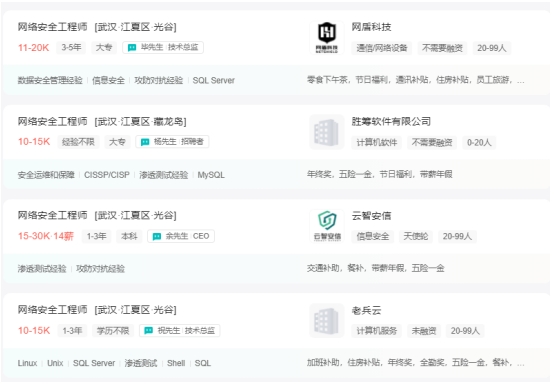The width and height of the screenshot is (556, 387).
Task: Click benefits line starting 零食下午茶
Action: [x=415, y=80]
